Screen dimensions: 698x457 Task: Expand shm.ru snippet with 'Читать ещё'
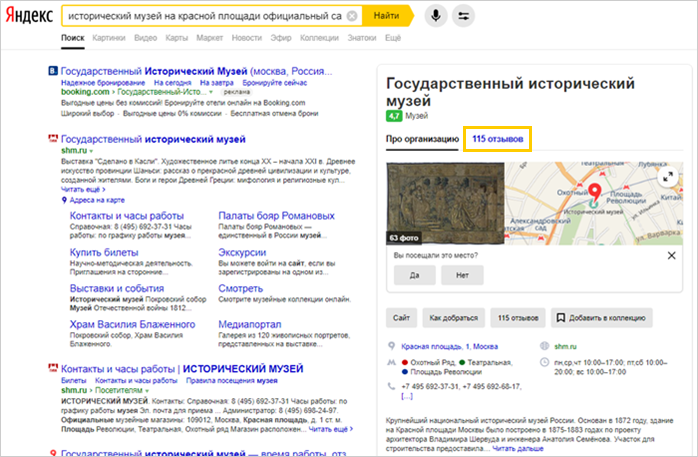click(x=82, y=187)
